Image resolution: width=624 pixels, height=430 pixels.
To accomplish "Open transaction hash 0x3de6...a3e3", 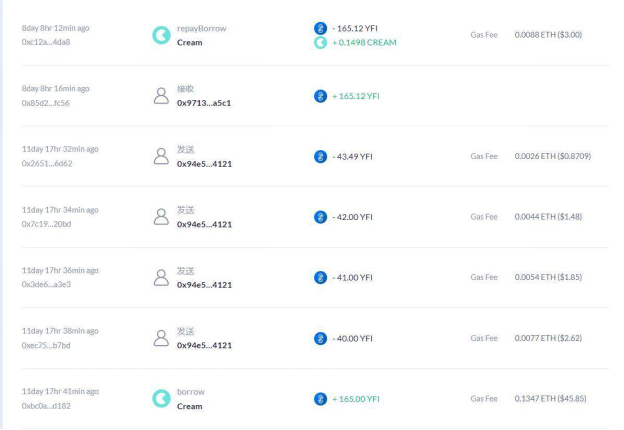I will coord(46,284).
